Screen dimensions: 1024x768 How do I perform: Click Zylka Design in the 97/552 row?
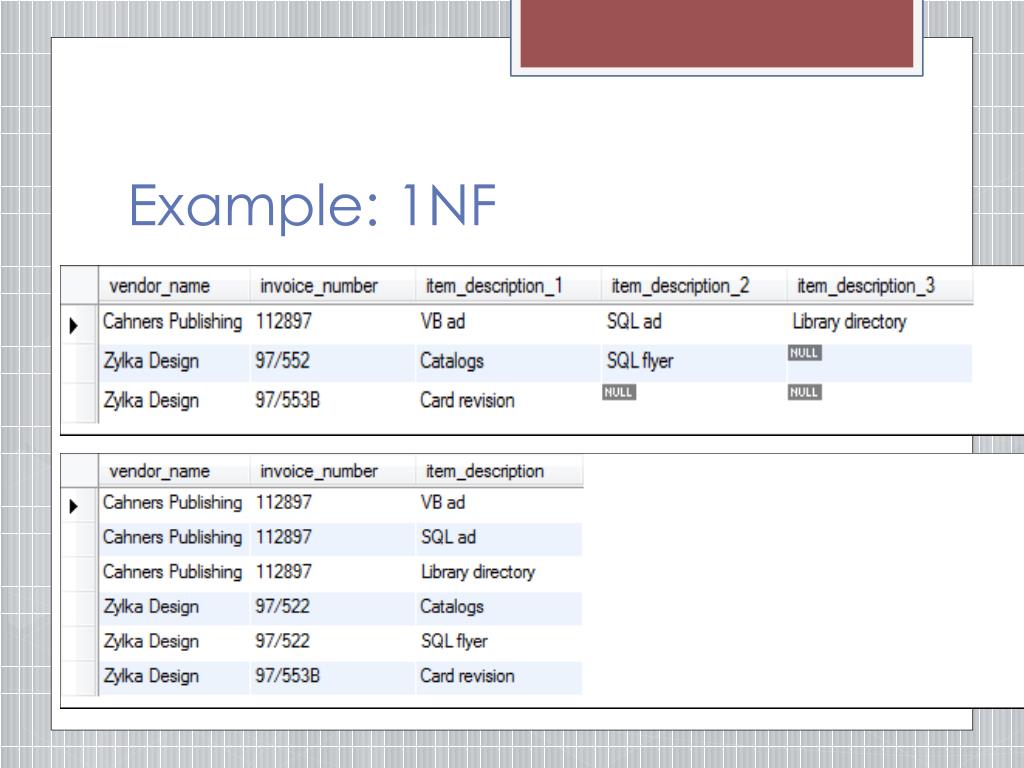click(x=151, y=360)
